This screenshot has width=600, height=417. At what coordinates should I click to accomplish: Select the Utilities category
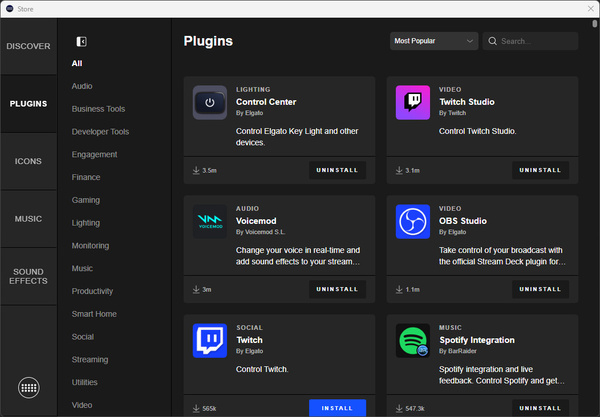[x=85, y=382]
